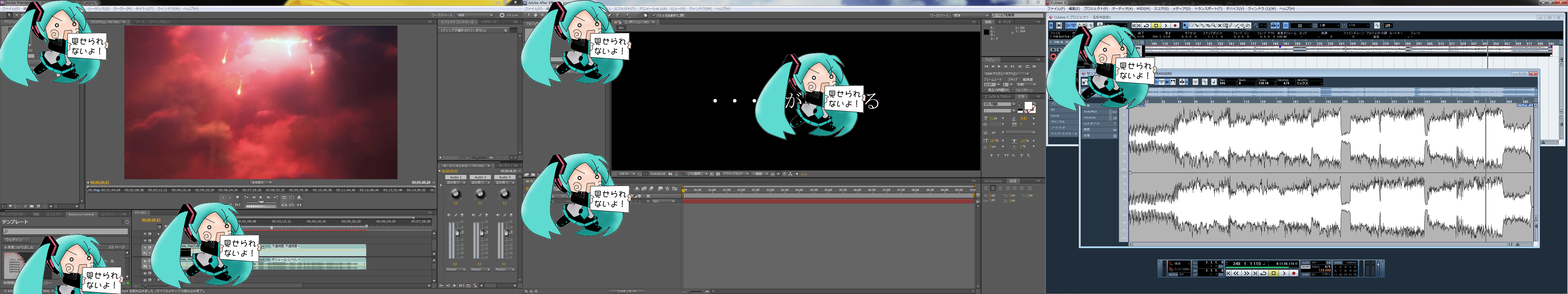The height and width of the screenshot is (294, 1568).
Task: Click the text fill color swatch in Character panel
Action: 1028,106
